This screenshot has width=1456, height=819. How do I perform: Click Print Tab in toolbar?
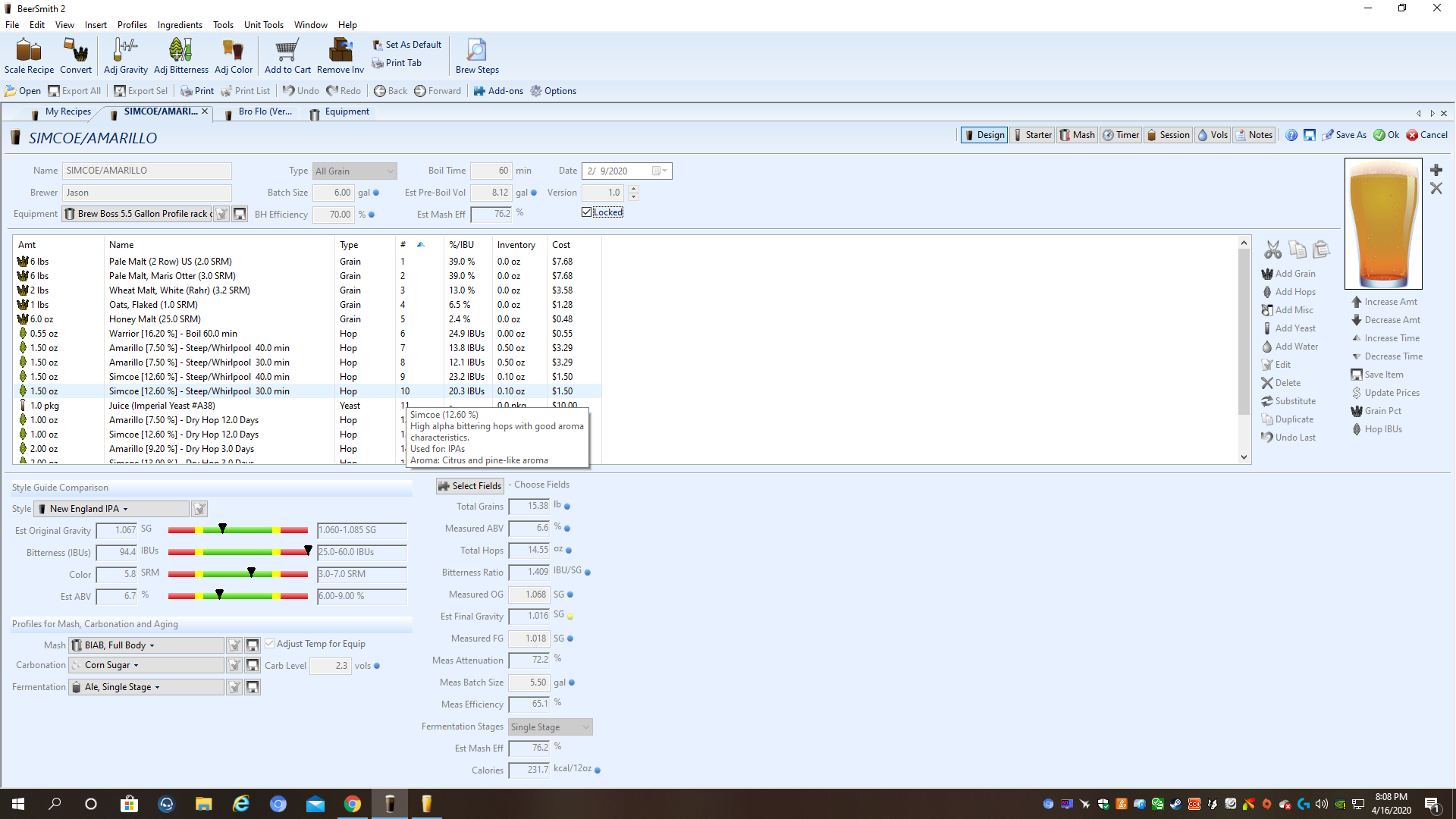(x=397, y=63)
